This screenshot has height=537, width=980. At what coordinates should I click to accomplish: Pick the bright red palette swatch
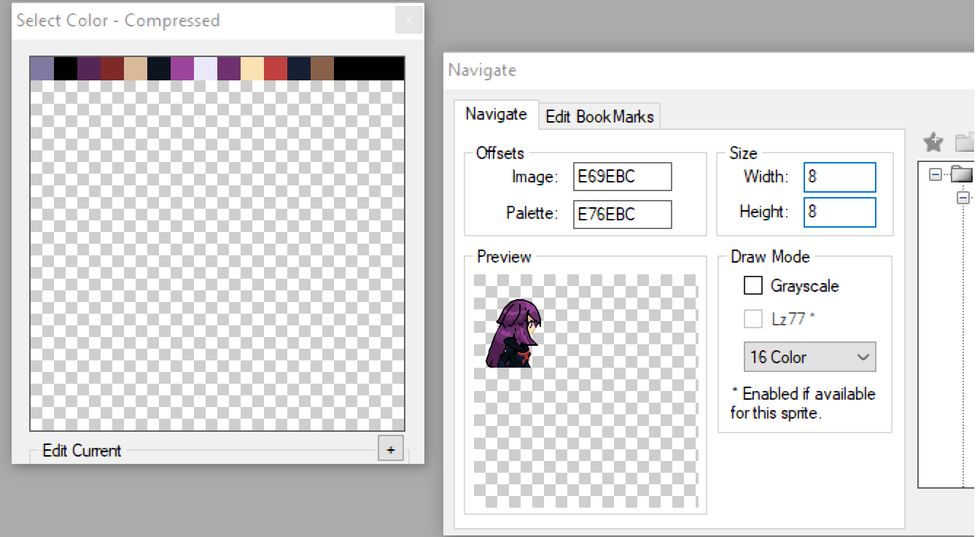[x=276, y=68]
